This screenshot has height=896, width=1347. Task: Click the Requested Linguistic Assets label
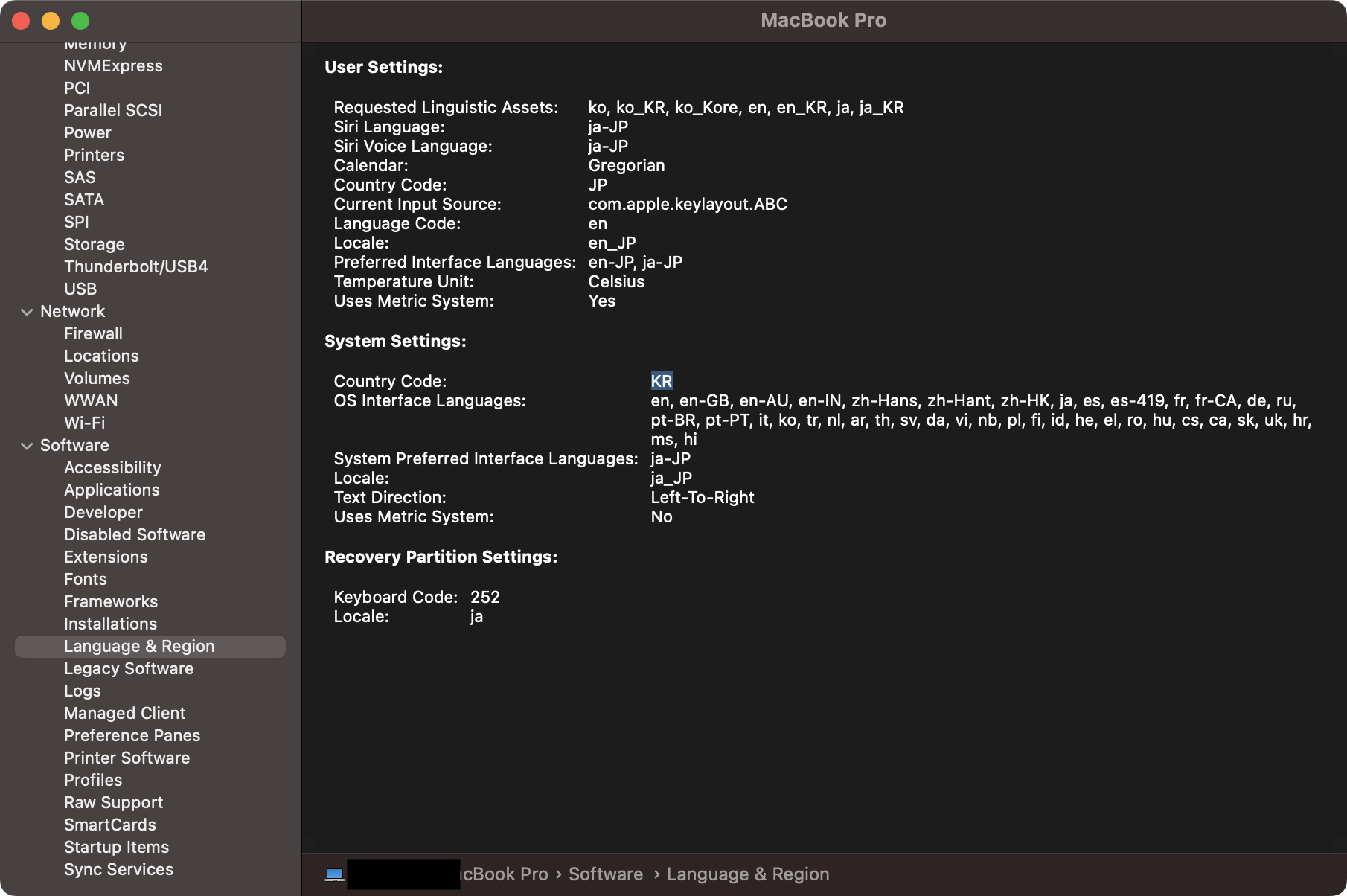[446, 107]
